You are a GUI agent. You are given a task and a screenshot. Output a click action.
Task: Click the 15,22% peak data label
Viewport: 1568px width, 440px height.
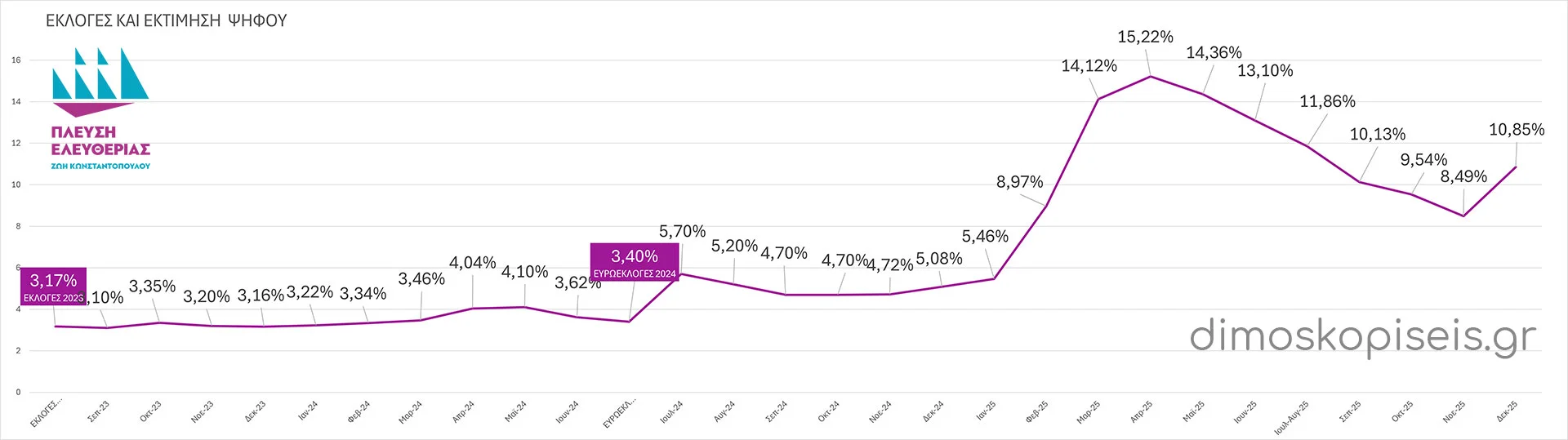pyautogui.click(x=1145, y=37)
